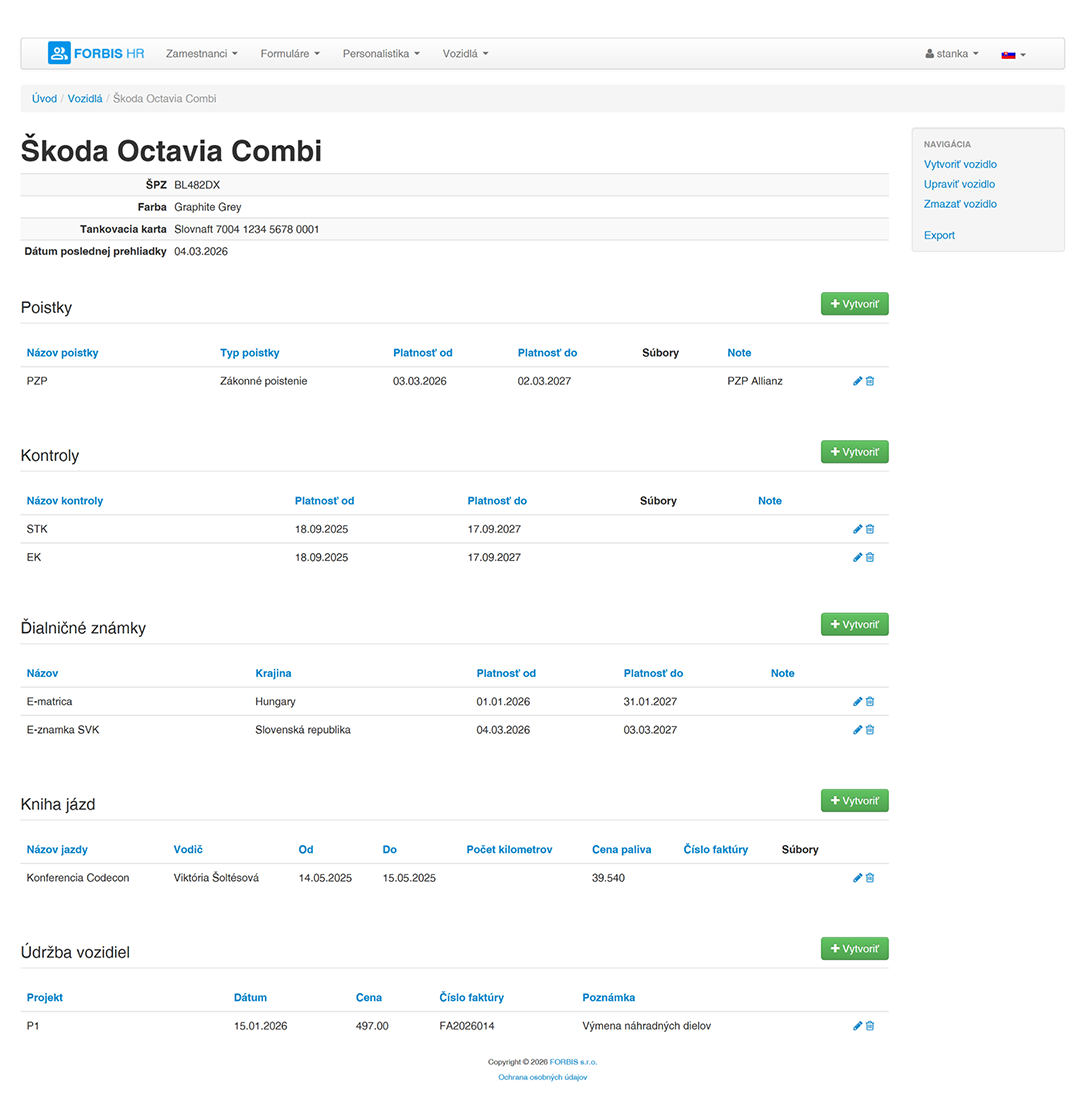This screenshot has height=1112, width=1080.
Task: Open the stanka user menu
Action: pos(952,54)
